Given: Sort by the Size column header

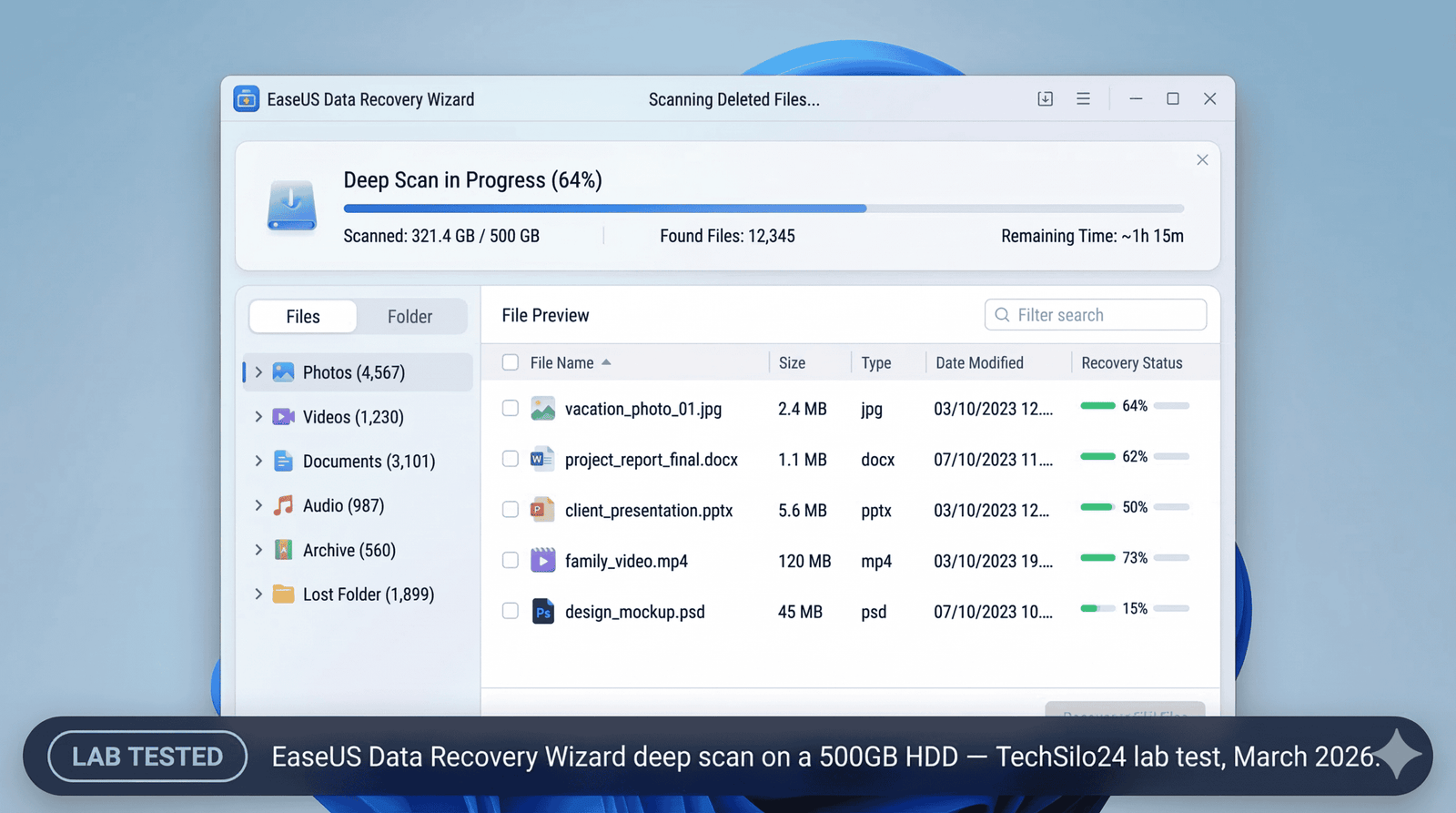Looking at the screenshot, I should pyautogui.click(x=792, y=362).
